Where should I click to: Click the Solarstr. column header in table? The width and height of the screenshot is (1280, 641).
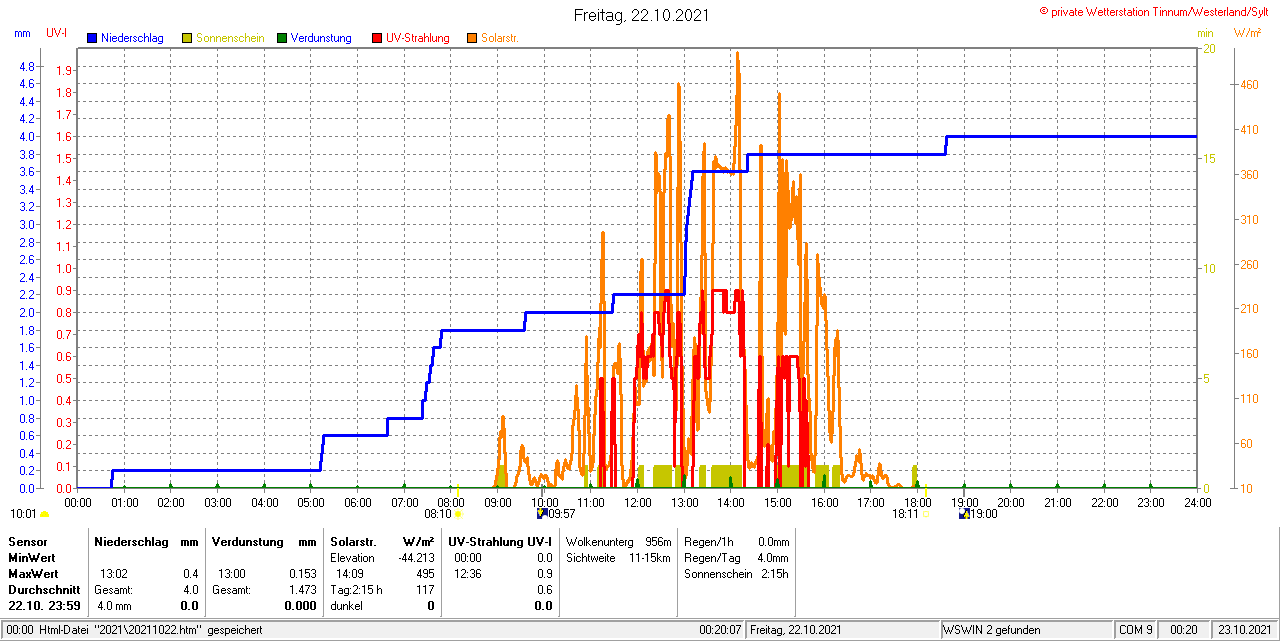click(352, 541)
